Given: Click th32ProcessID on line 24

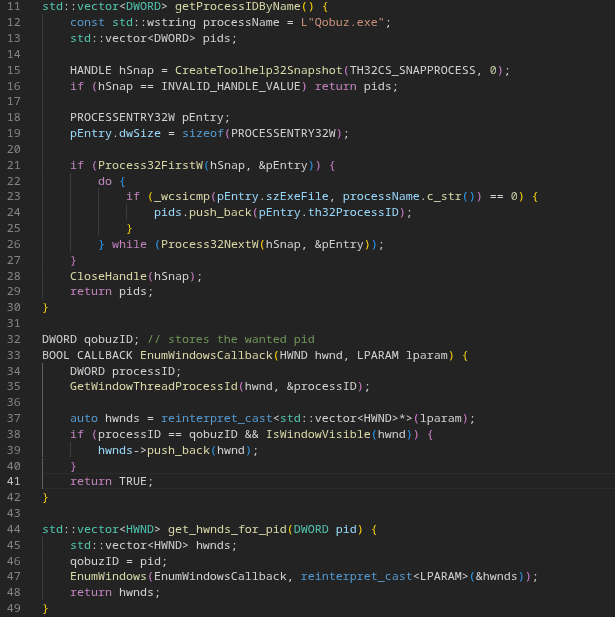Looking at the screenshot, I should point(353,212).
